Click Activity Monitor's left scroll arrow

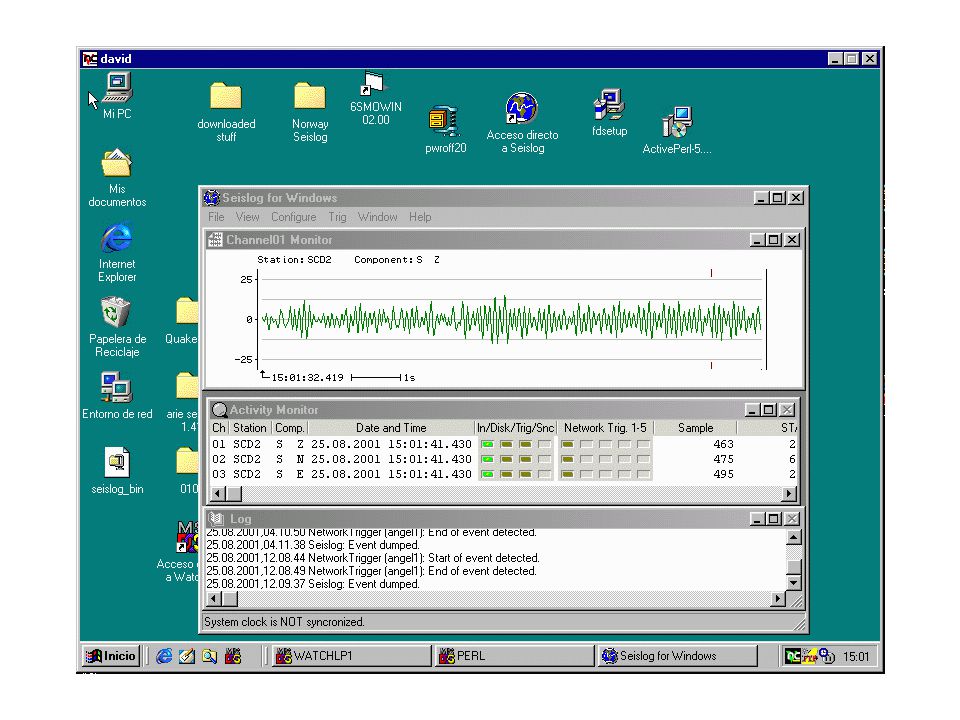216,493
